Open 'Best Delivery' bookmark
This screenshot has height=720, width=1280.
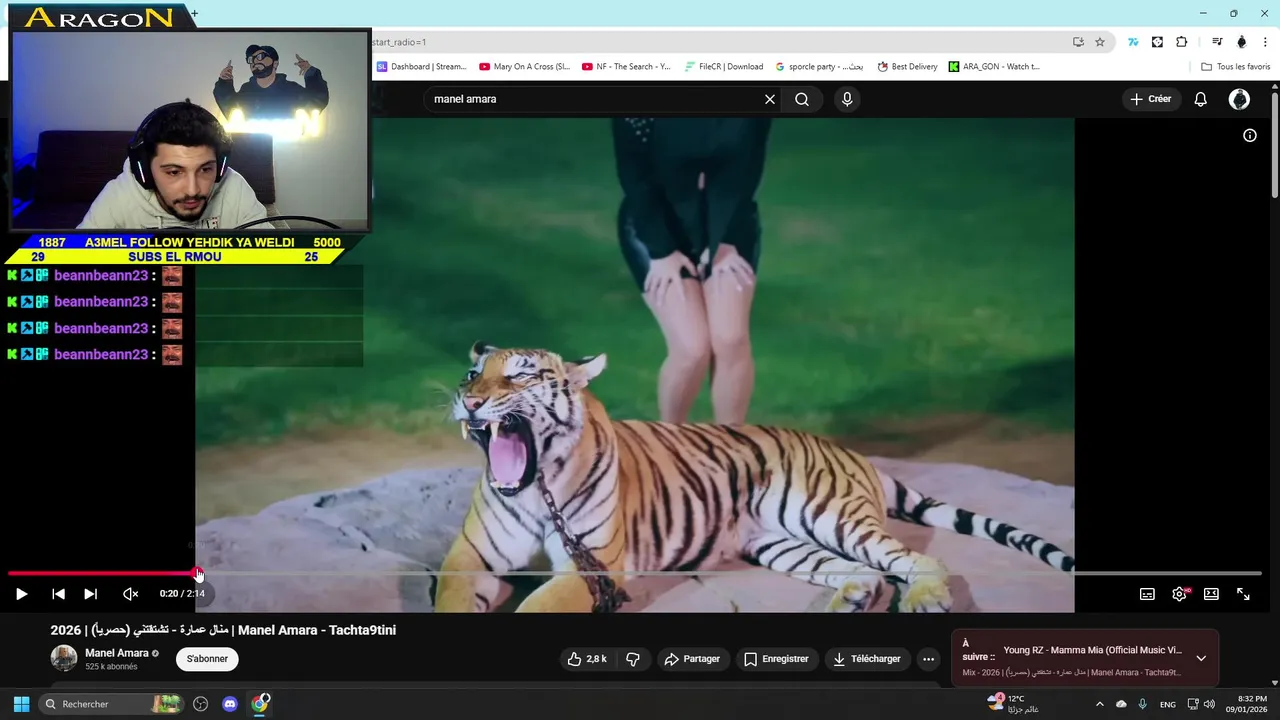(907, 67)
